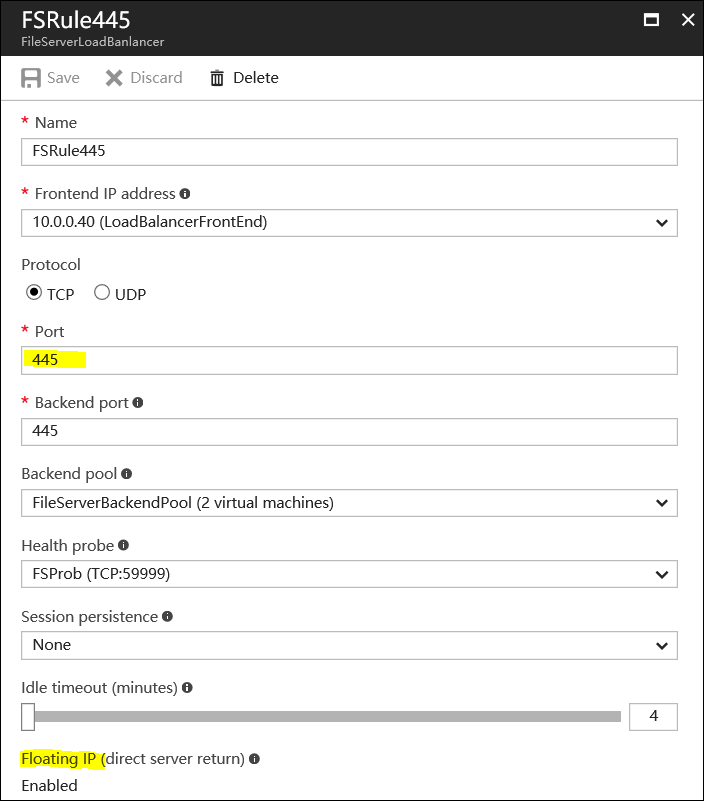Select the UDP protocol radio button
Screen dimensions: 704x801
(x=102, y=293)
